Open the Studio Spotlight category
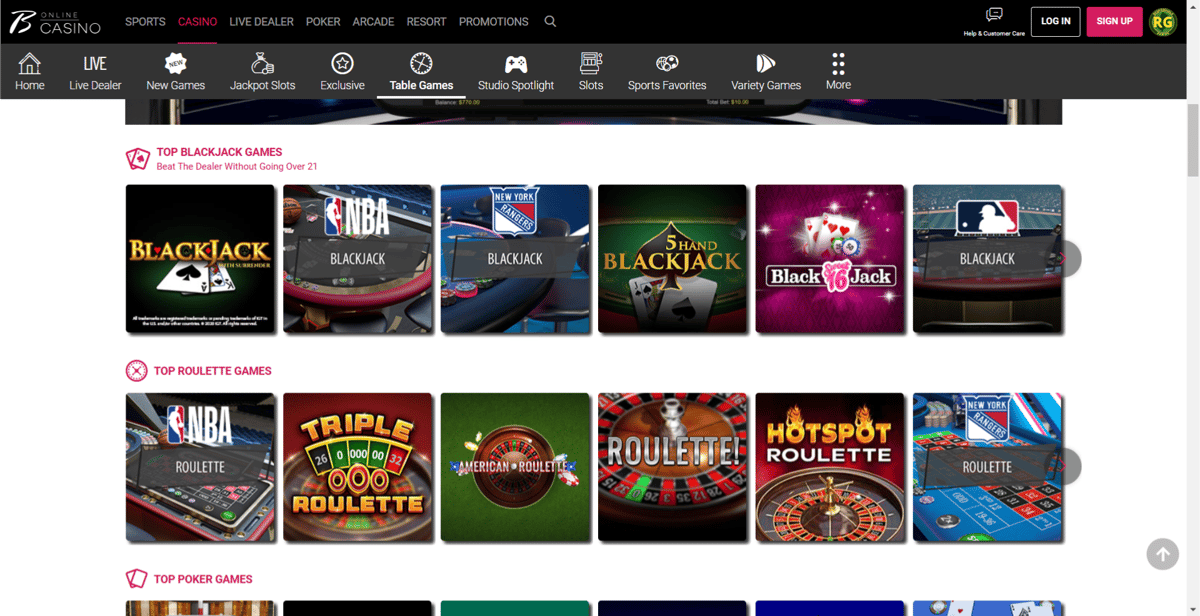1200x616 pixels. click(x=516, y=72)
